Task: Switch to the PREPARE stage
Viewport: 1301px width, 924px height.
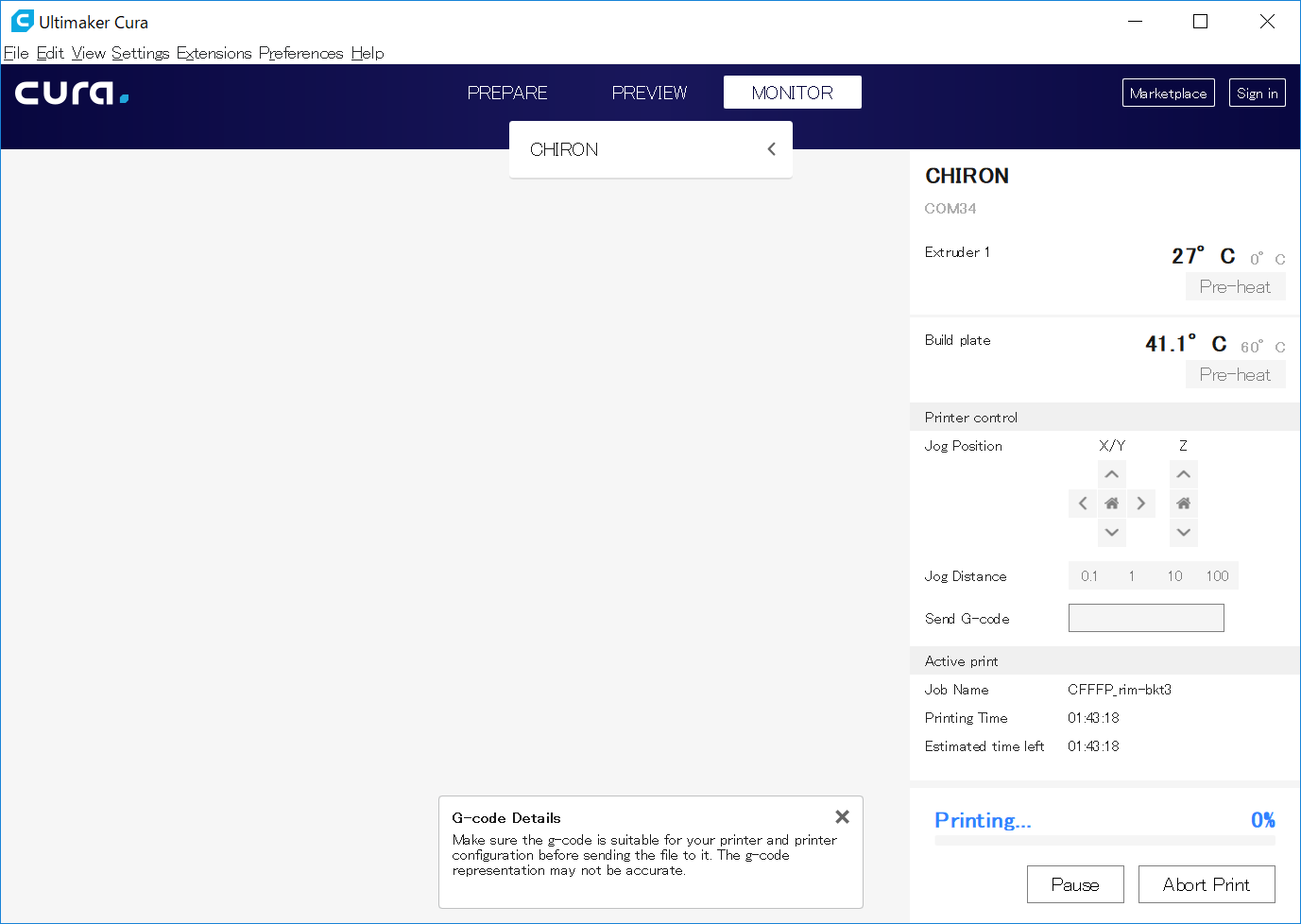Action: coord(507,93)
